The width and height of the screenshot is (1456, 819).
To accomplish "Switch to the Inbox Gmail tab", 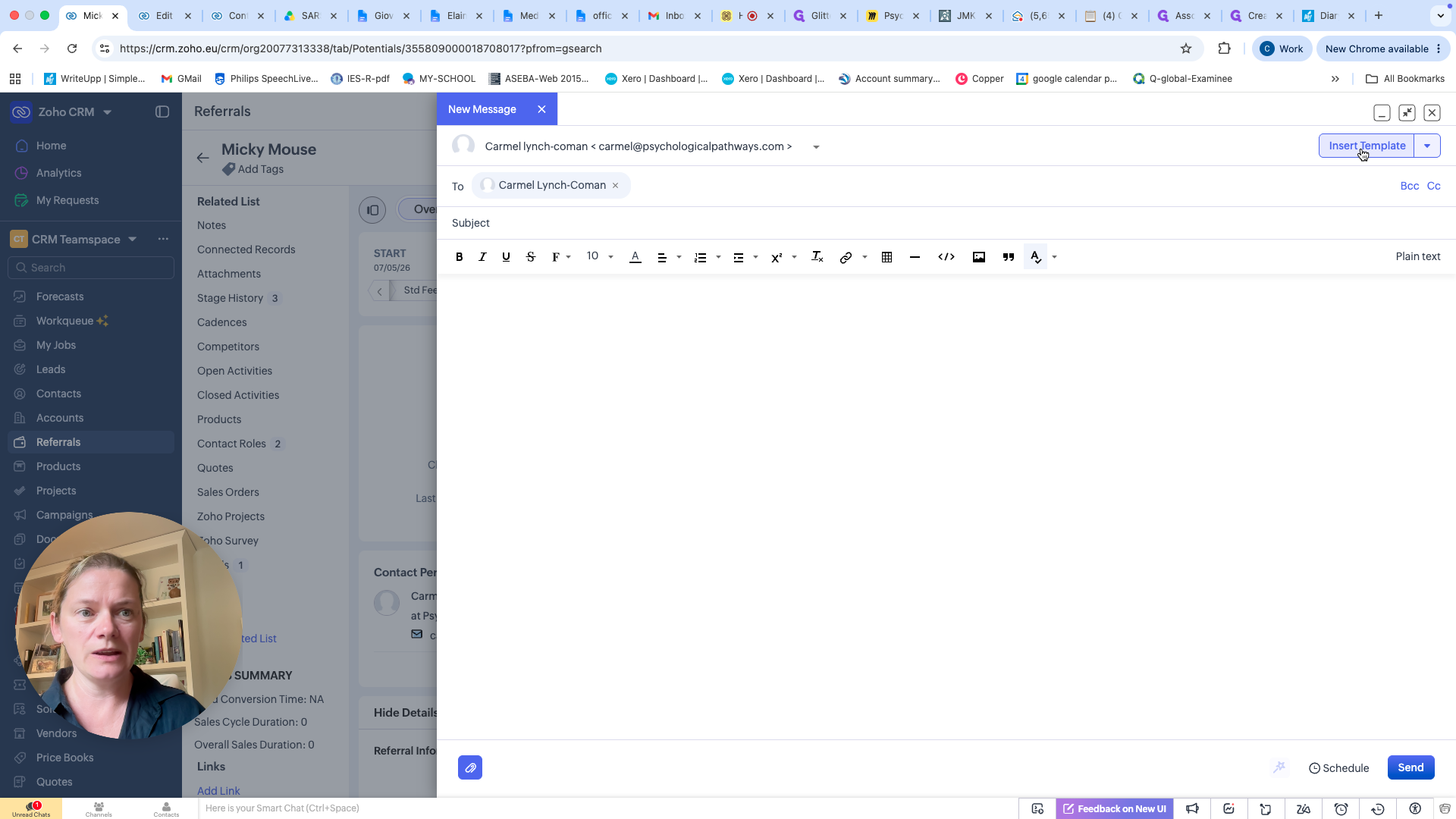I will coord(673,15).
